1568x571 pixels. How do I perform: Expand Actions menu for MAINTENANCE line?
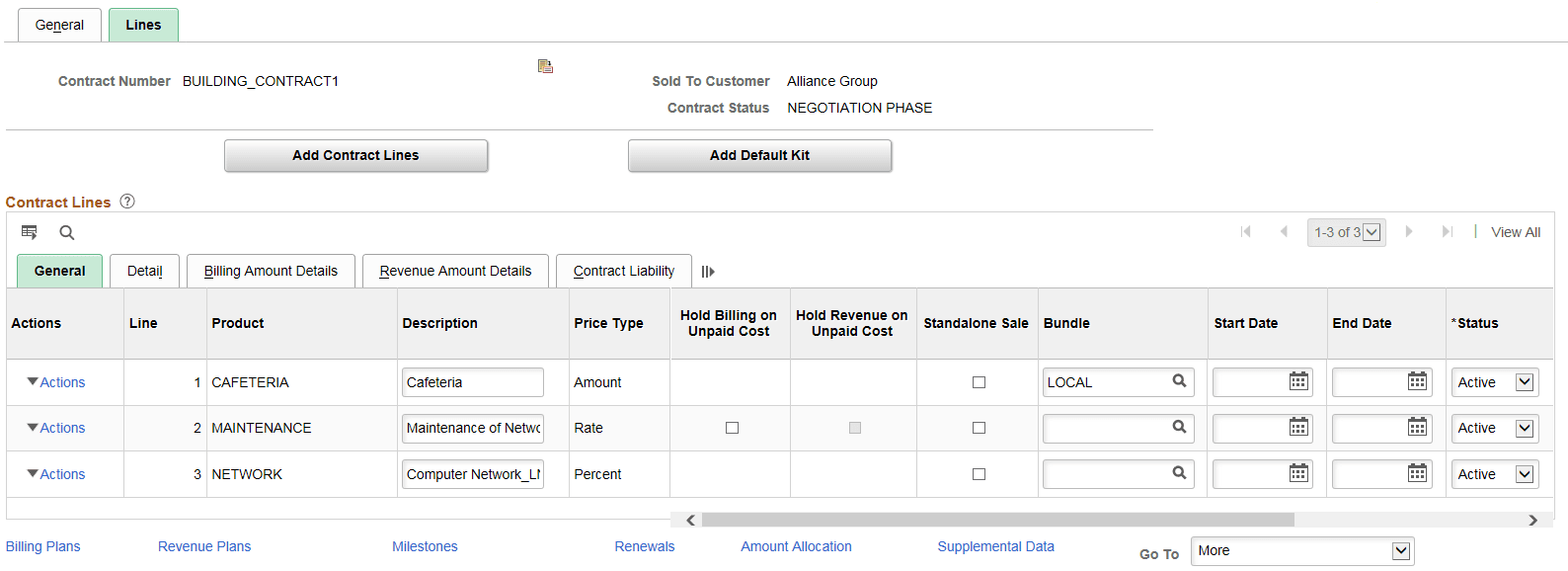56,428
